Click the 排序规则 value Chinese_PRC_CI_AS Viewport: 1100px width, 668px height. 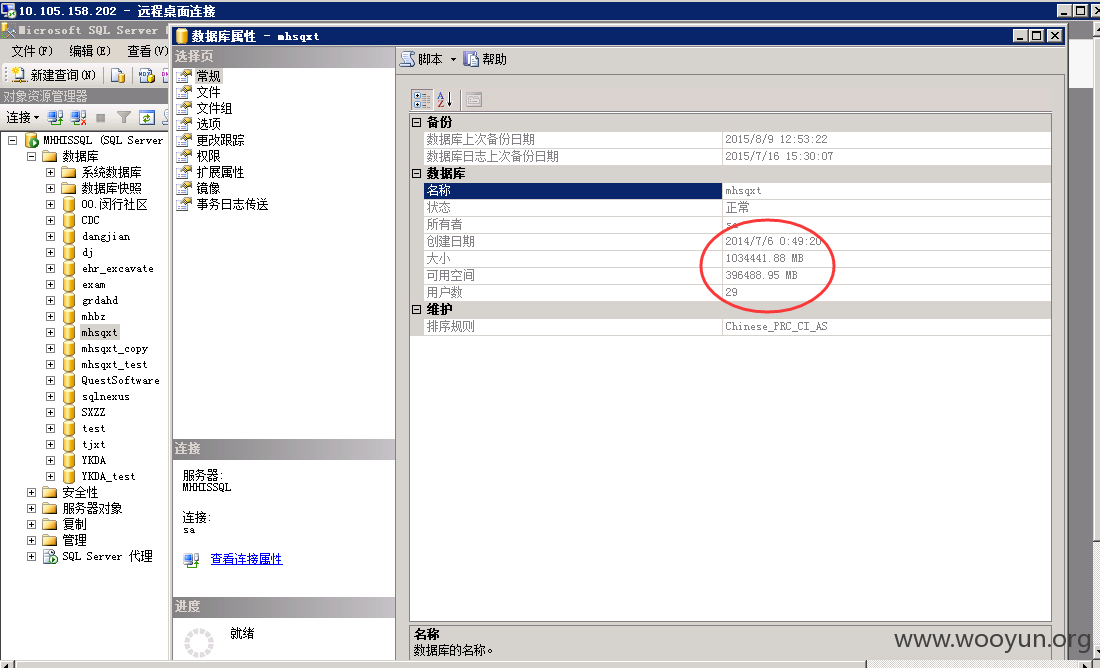pyautogui.click(x=776, y=326)
